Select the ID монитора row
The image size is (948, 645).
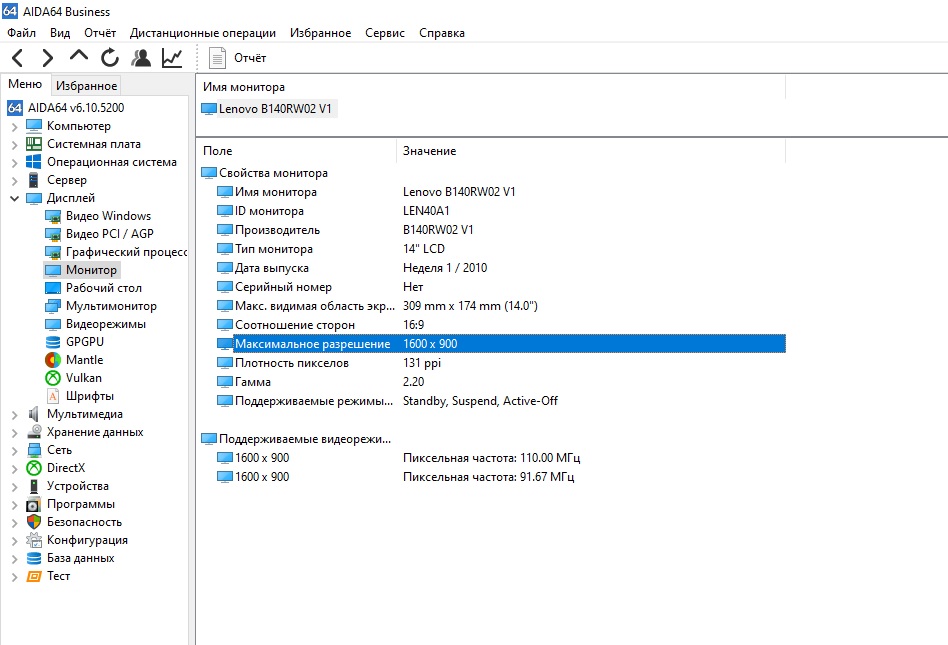501,211
